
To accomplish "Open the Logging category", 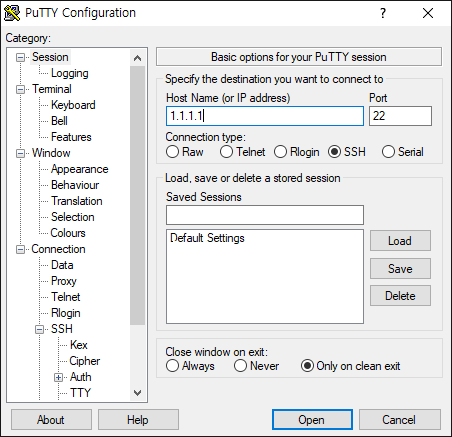I will click(x=69, y=73).
